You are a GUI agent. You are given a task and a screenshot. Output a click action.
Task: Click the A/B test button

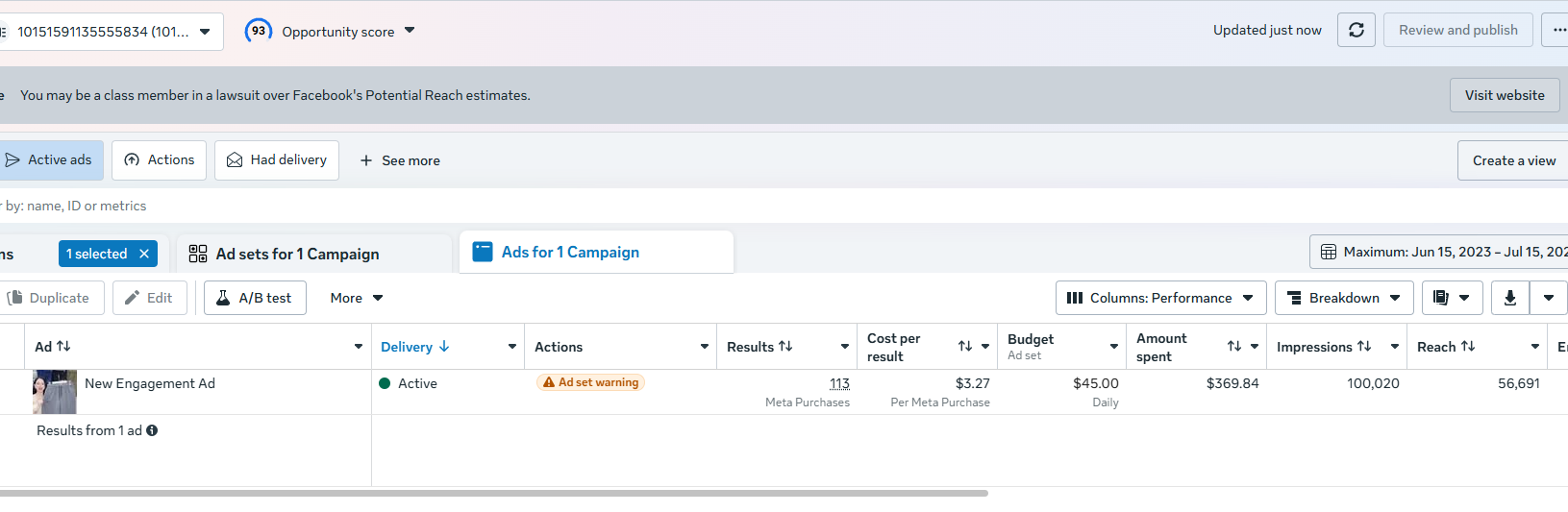[255, 298]
